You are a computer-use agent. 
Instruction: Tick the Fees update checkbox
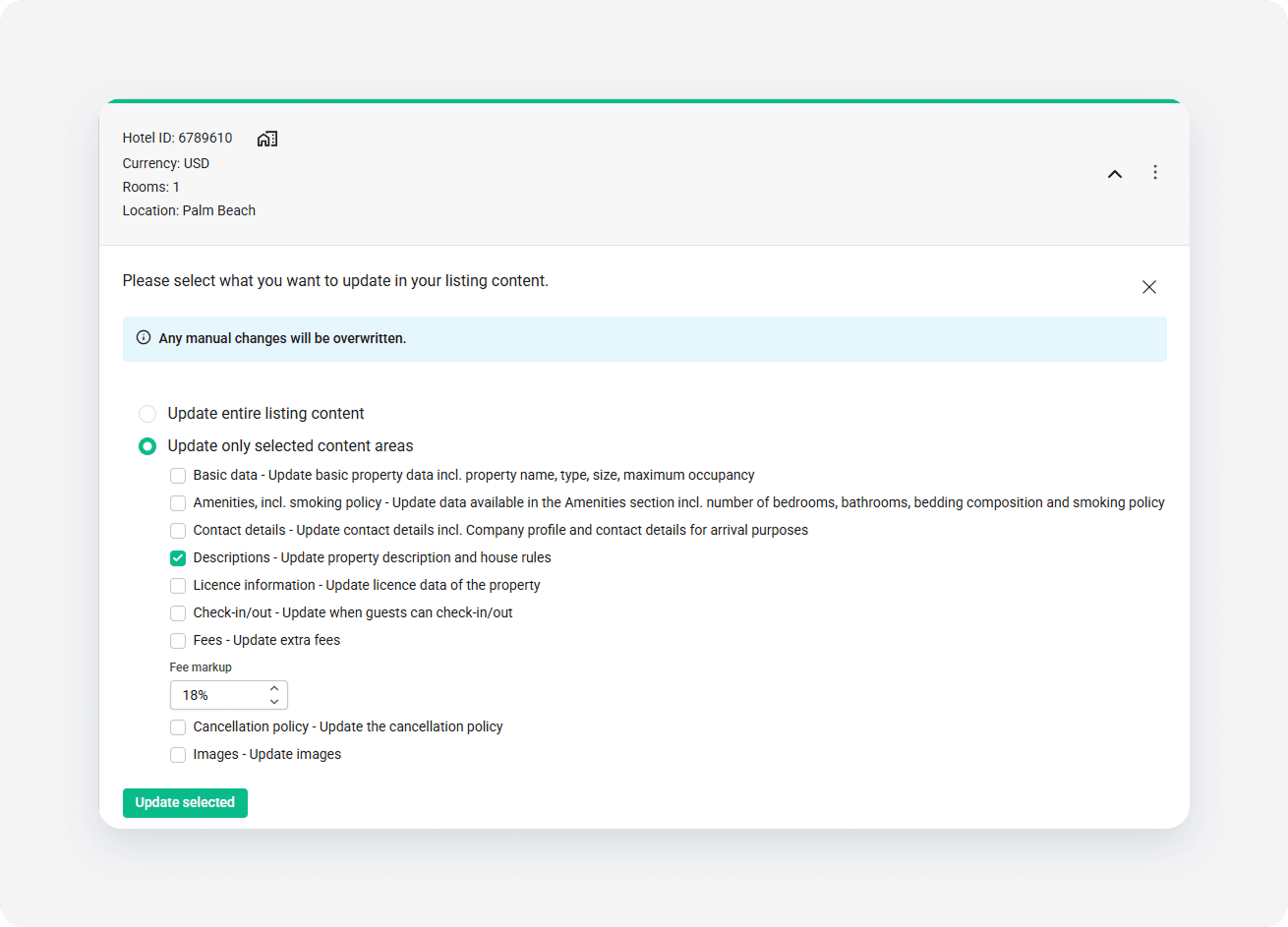coord(178,641)
